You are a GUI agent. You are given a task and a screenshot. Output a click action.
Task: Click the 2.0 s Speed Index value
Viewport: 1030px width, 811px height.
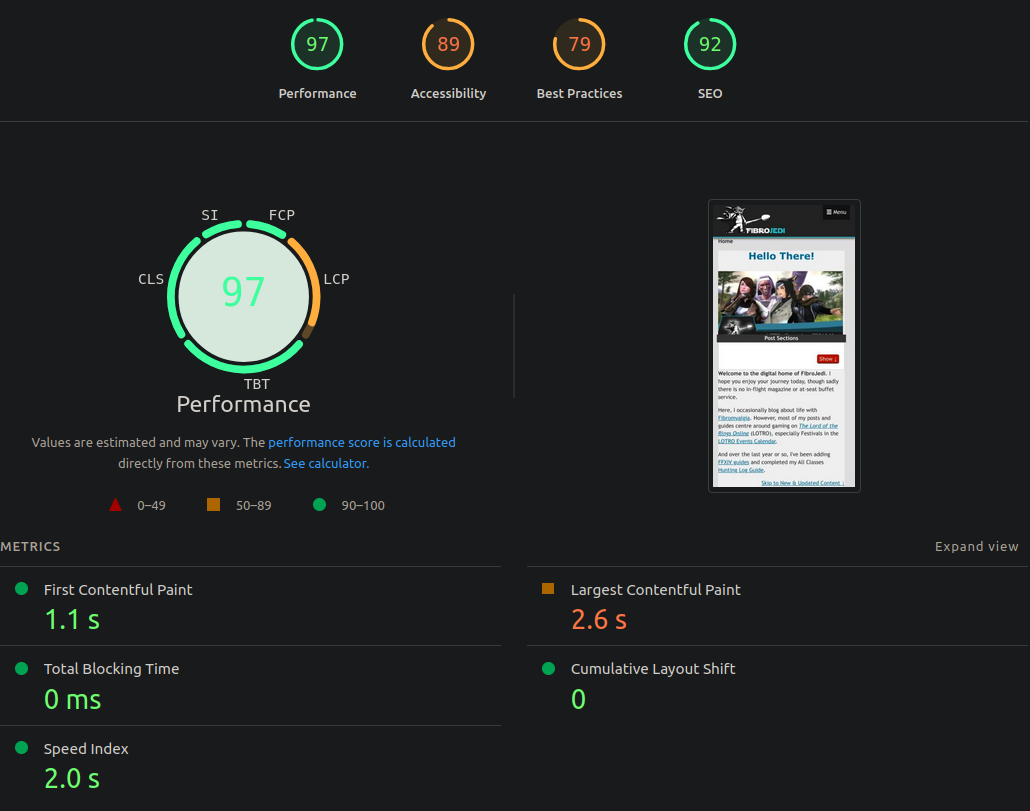click(72, 779)
